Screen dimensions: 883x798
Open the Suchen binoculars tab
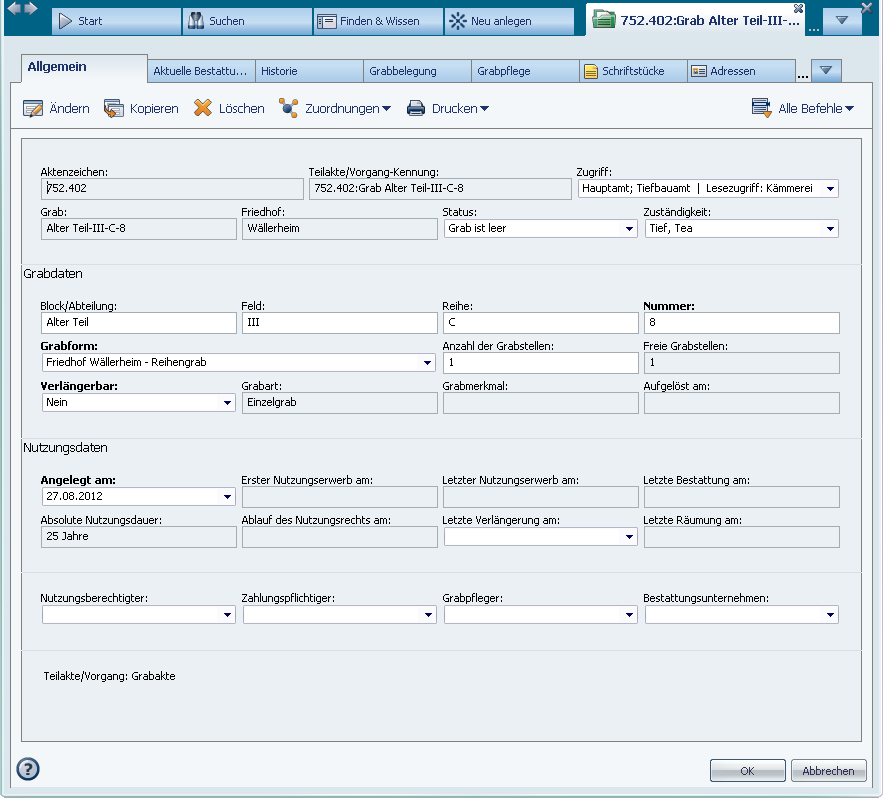[x=247, y=21]
